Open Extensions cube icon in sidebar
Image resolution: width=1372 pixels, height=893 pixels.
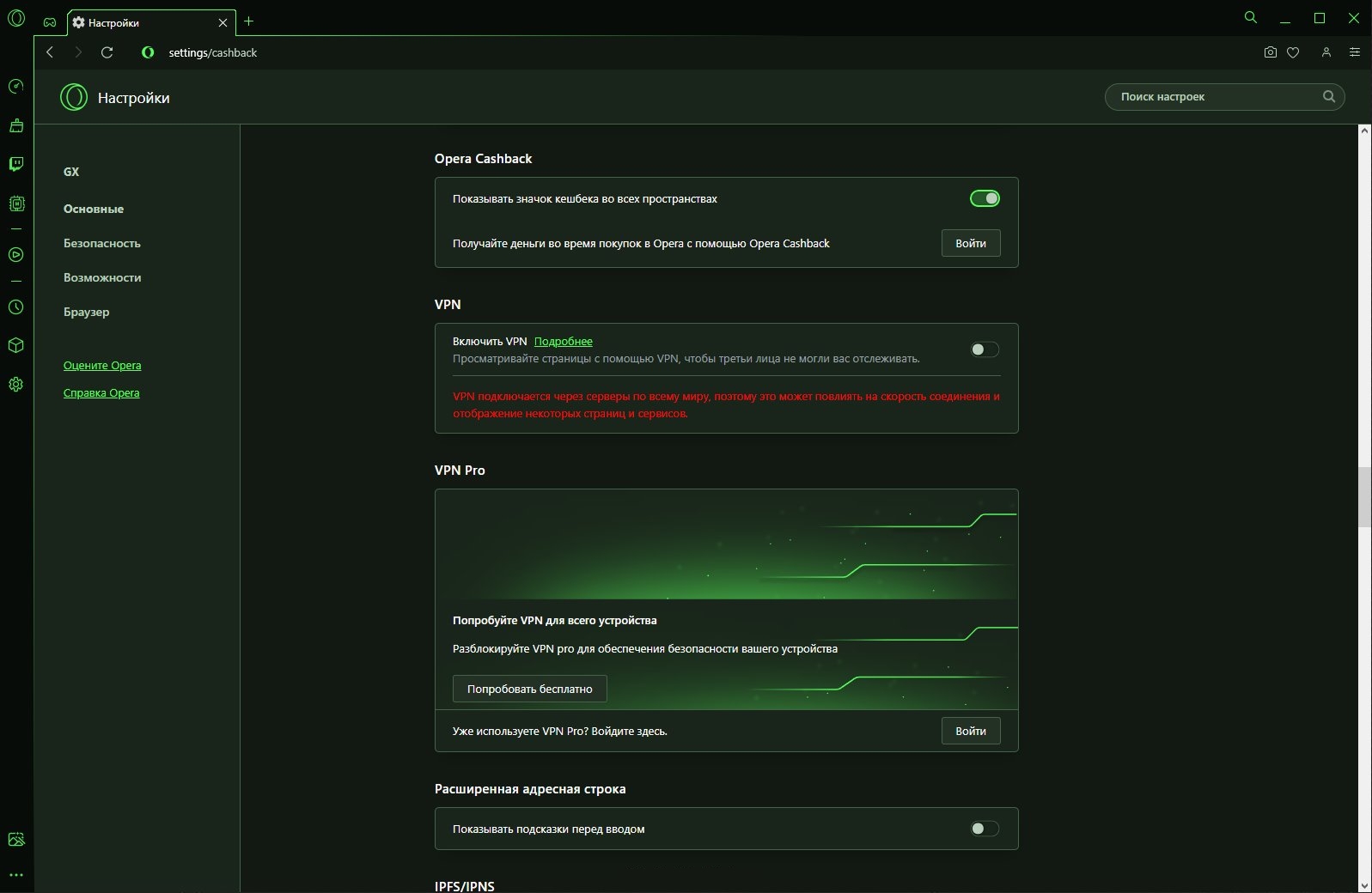click(15, 345)
